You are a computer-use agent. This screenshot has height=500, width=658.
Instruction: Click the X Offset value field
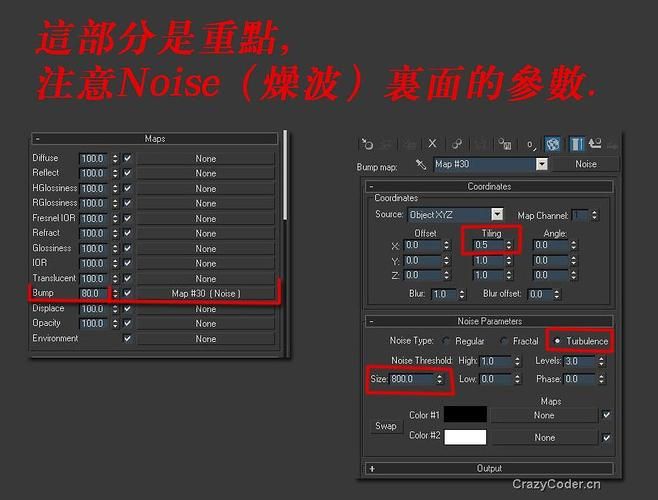(x=423, y=245)
